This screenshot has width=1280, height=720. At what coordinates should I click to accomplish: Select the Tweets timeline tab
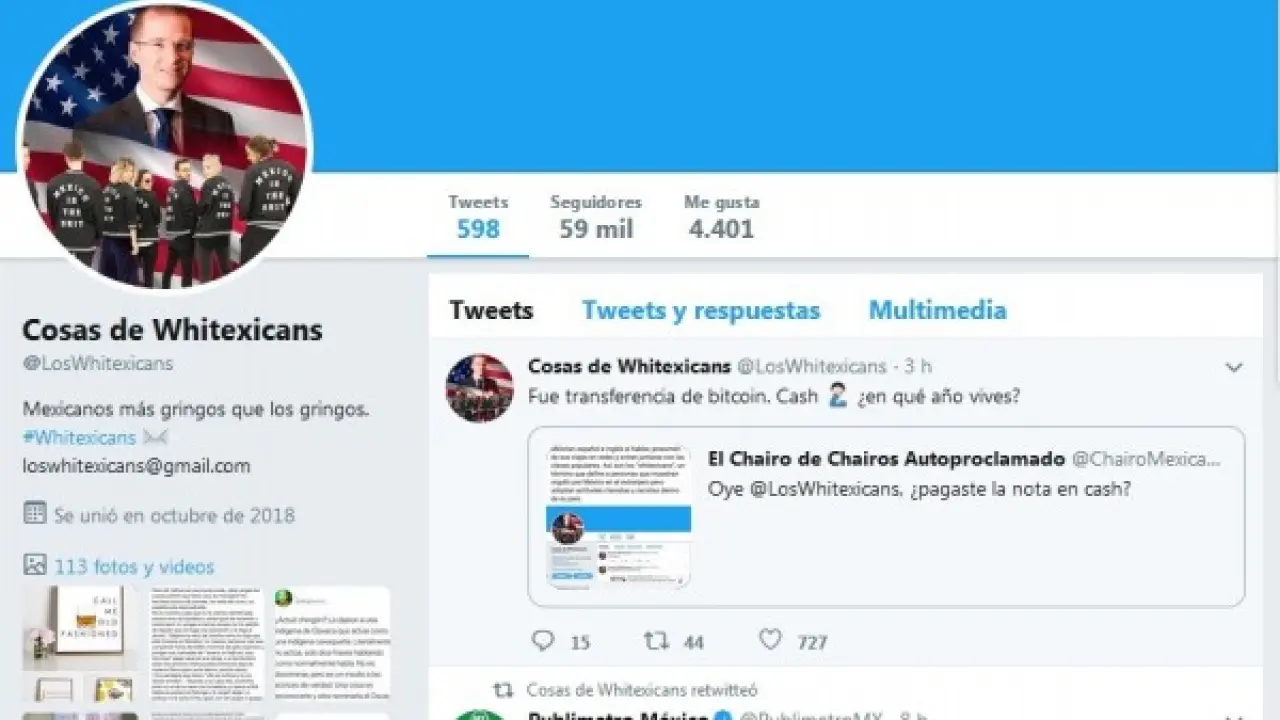(x=491, y=310)
